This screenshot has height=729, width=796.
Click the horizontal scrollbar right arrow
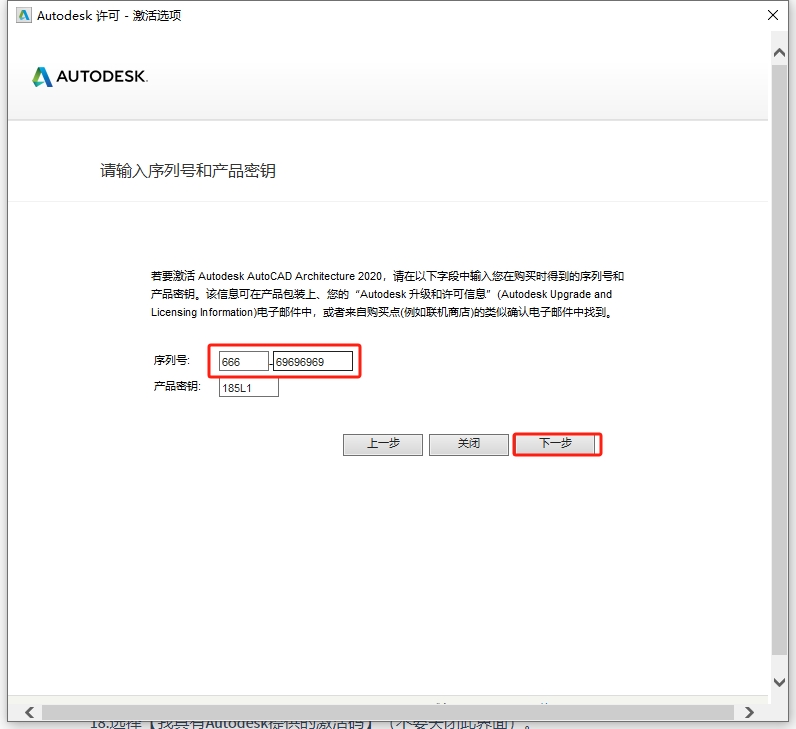click(x=749, y=712)
